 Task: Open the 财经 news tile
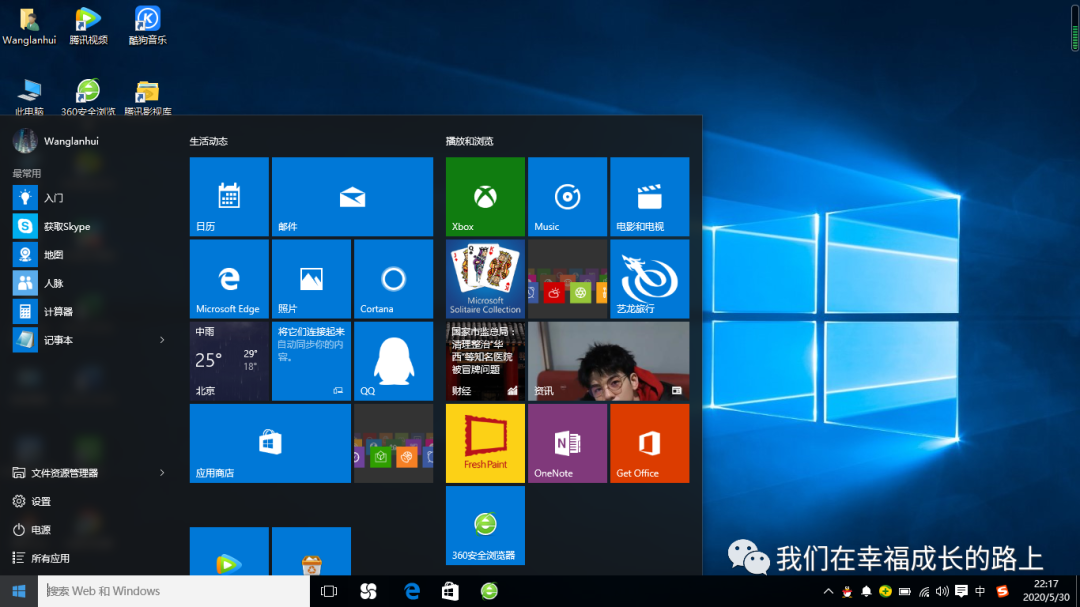pyautogui.click(x=485, y=361)
